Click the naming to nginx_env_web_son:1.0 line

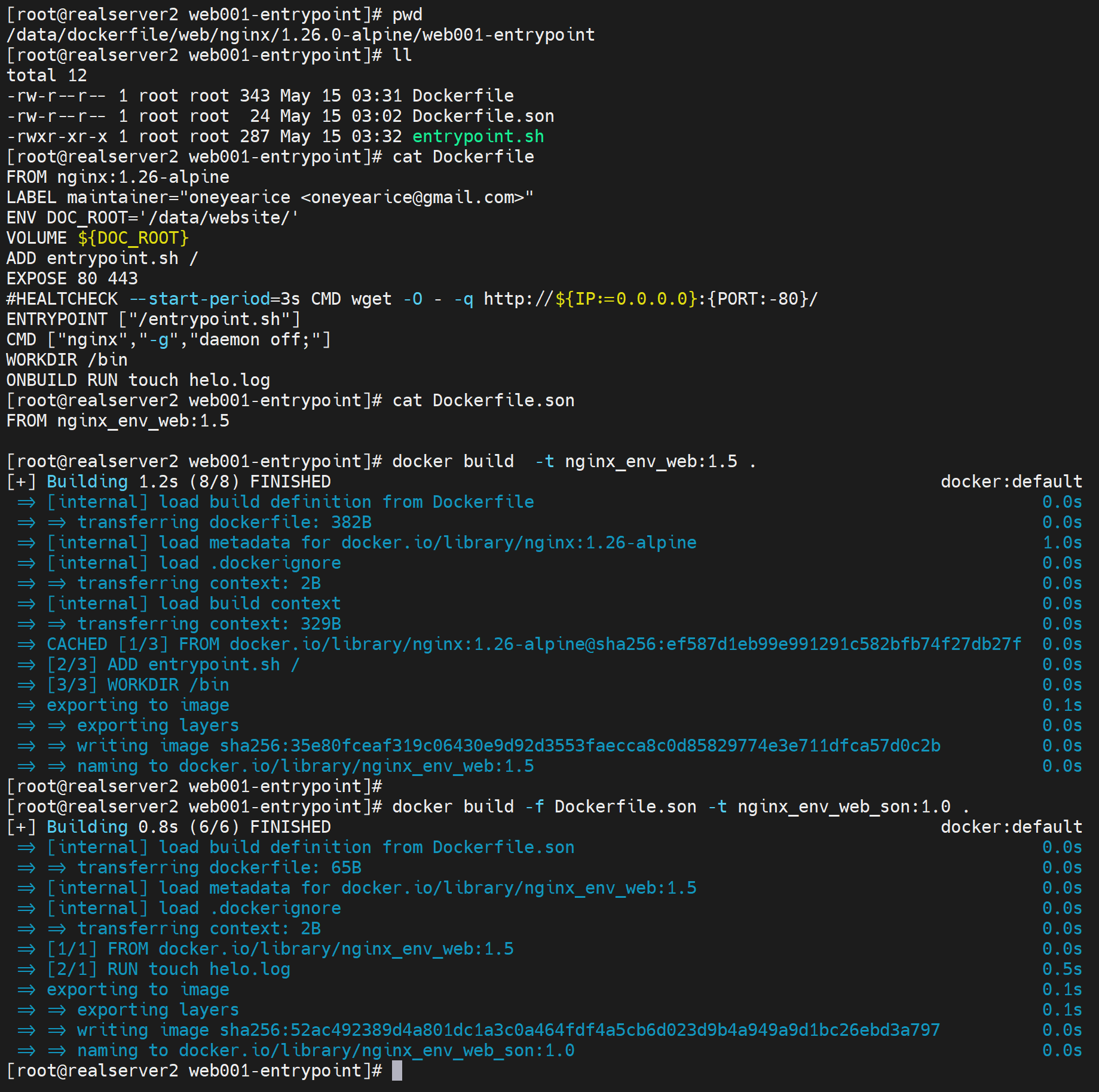325,1050
